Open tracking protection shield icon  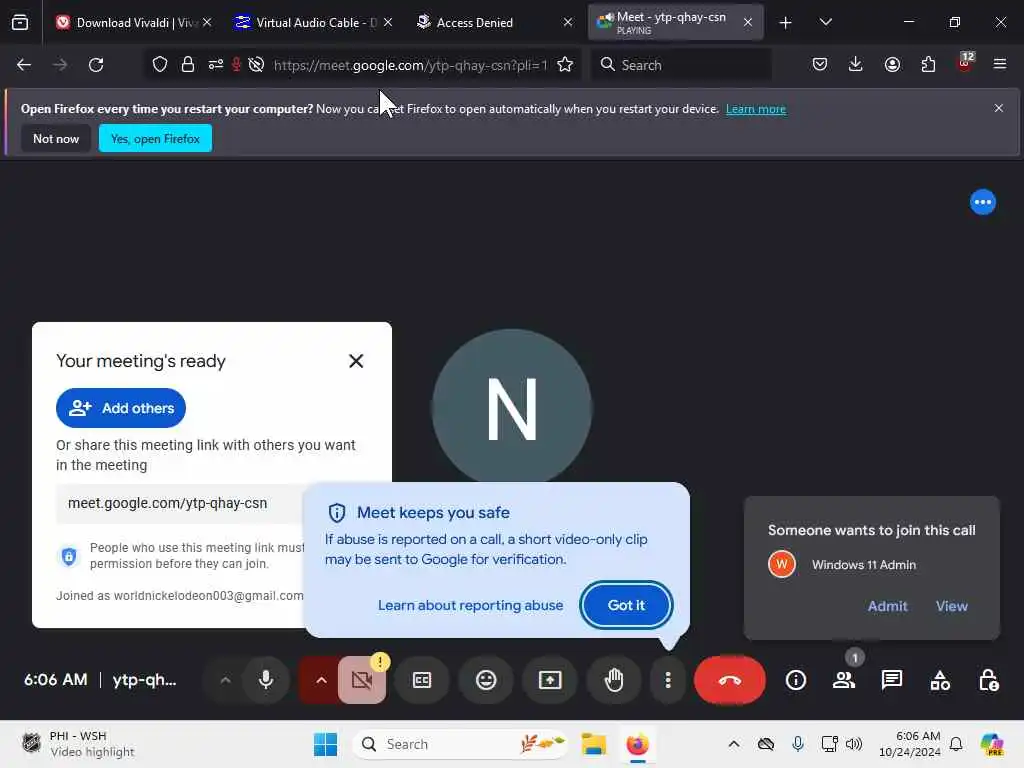click(x=160, y=65)
